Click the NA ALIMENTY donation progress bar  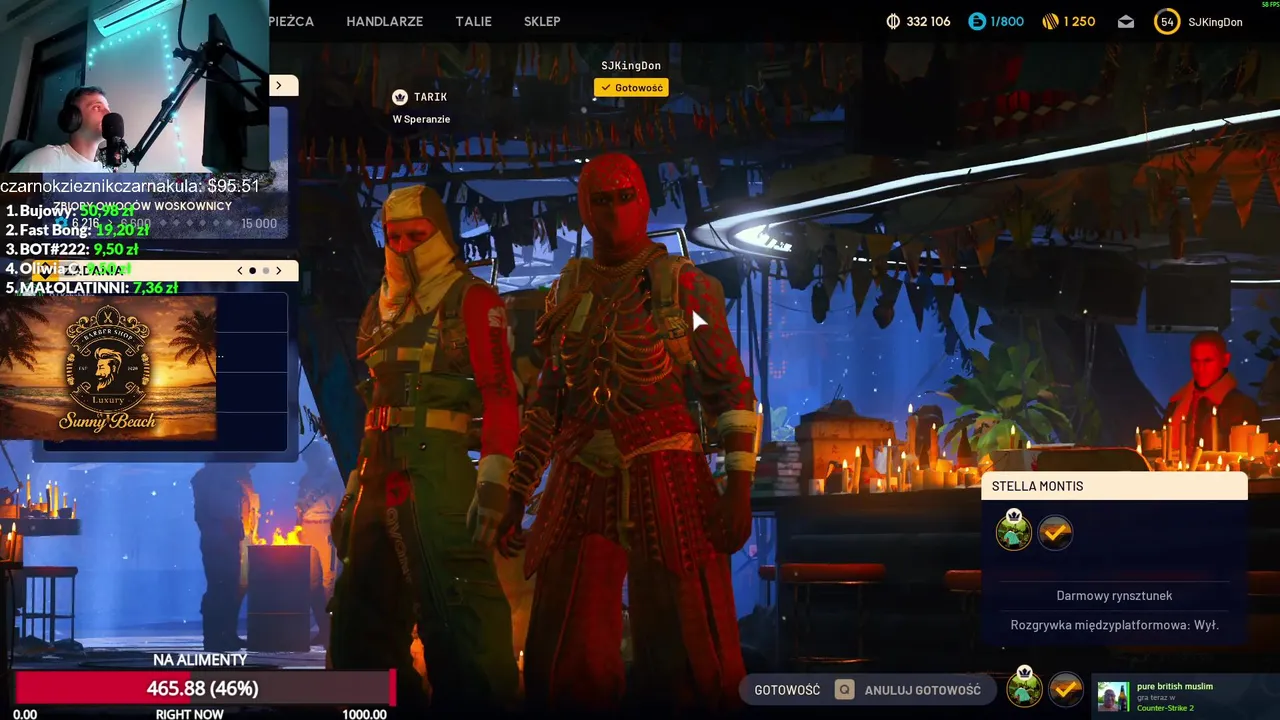pos(205,689)
